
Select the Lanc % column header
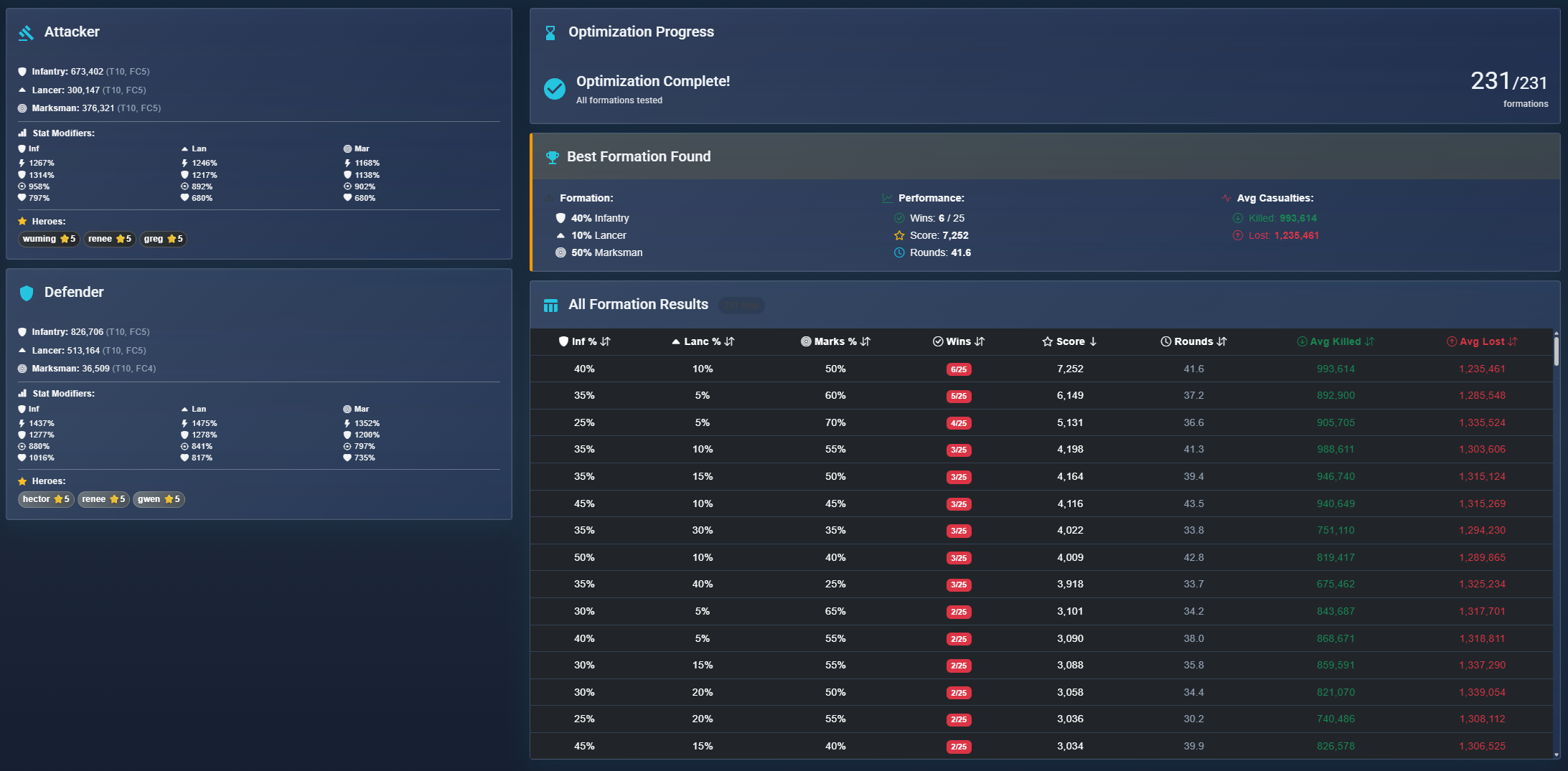(703, 341)
